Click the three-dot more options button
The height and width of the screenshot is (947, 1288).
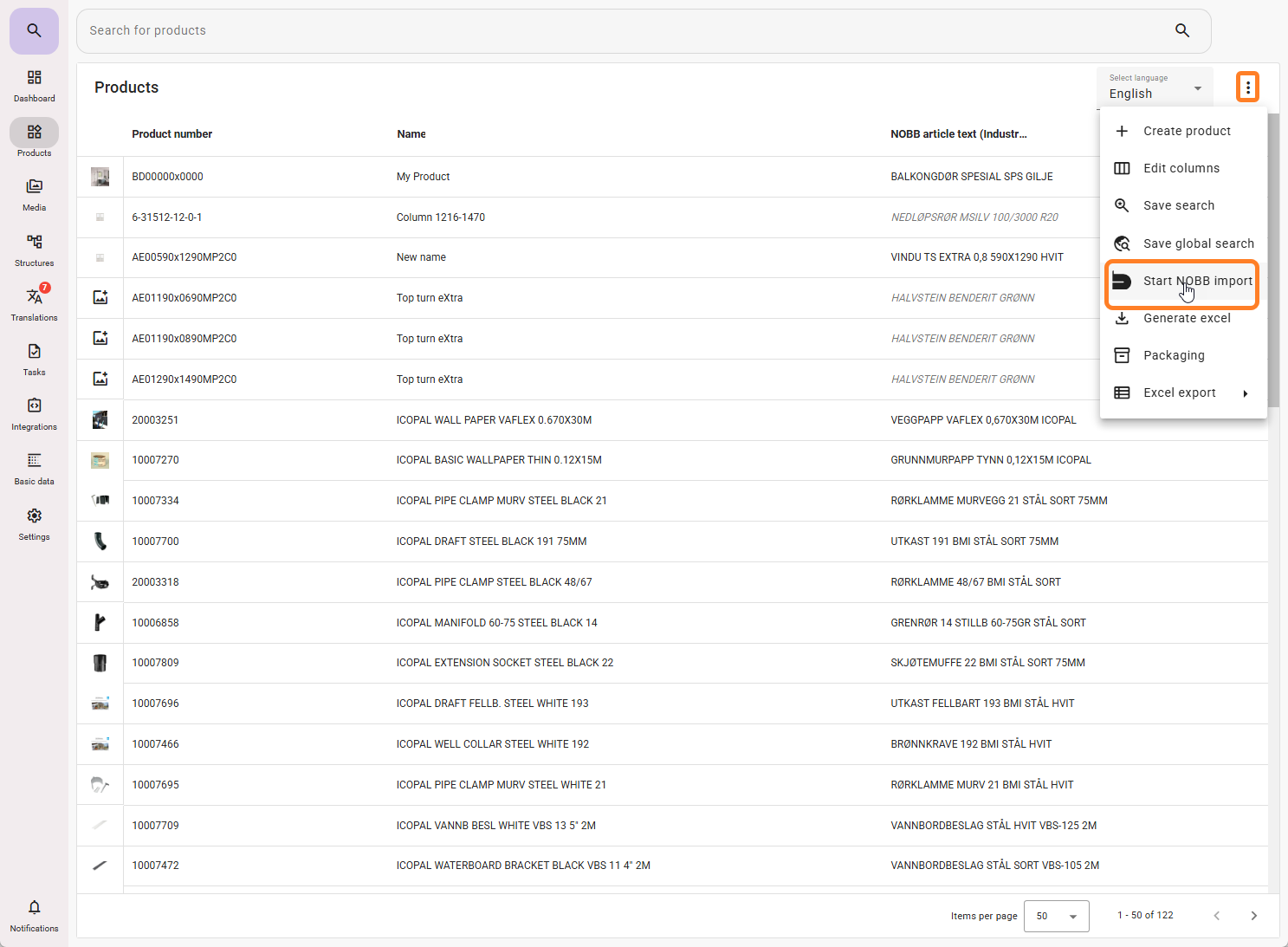tap(1247, 87)
